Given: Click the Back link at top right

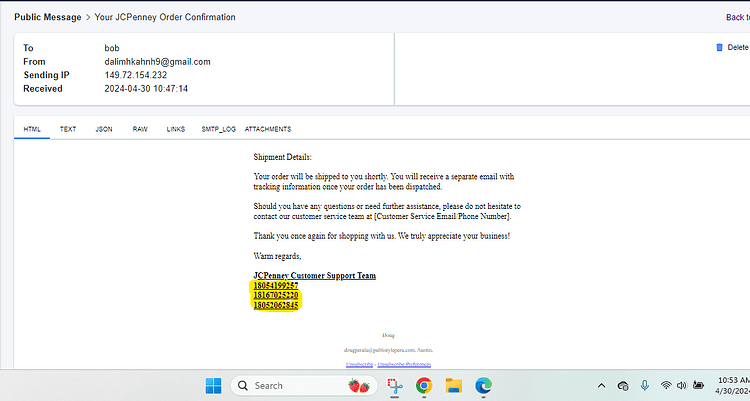Looking at the screenshot, I should click(738, 17).
